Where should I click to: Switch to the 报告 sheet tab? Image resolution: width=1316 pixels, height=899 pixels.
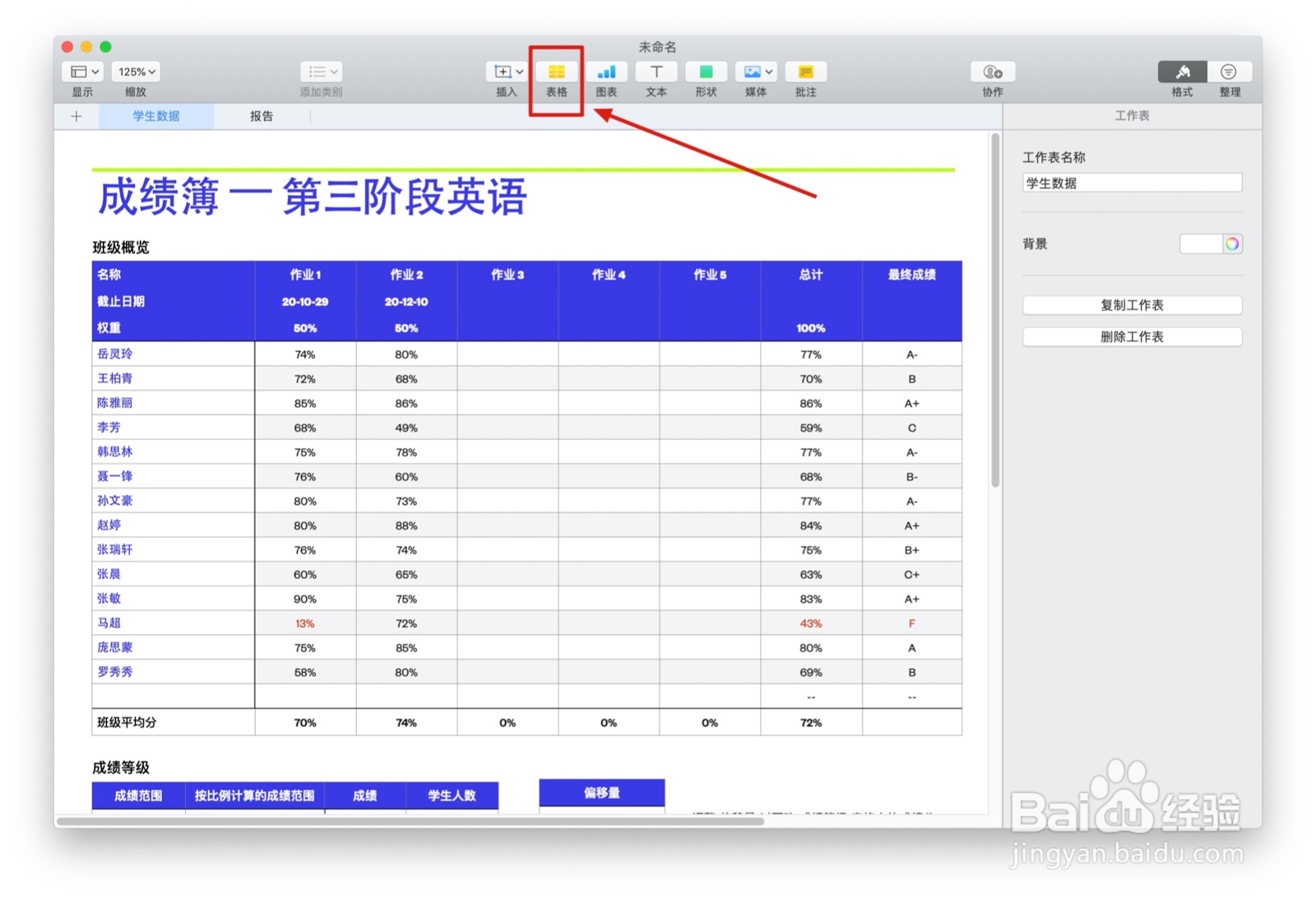coord(262,116)
